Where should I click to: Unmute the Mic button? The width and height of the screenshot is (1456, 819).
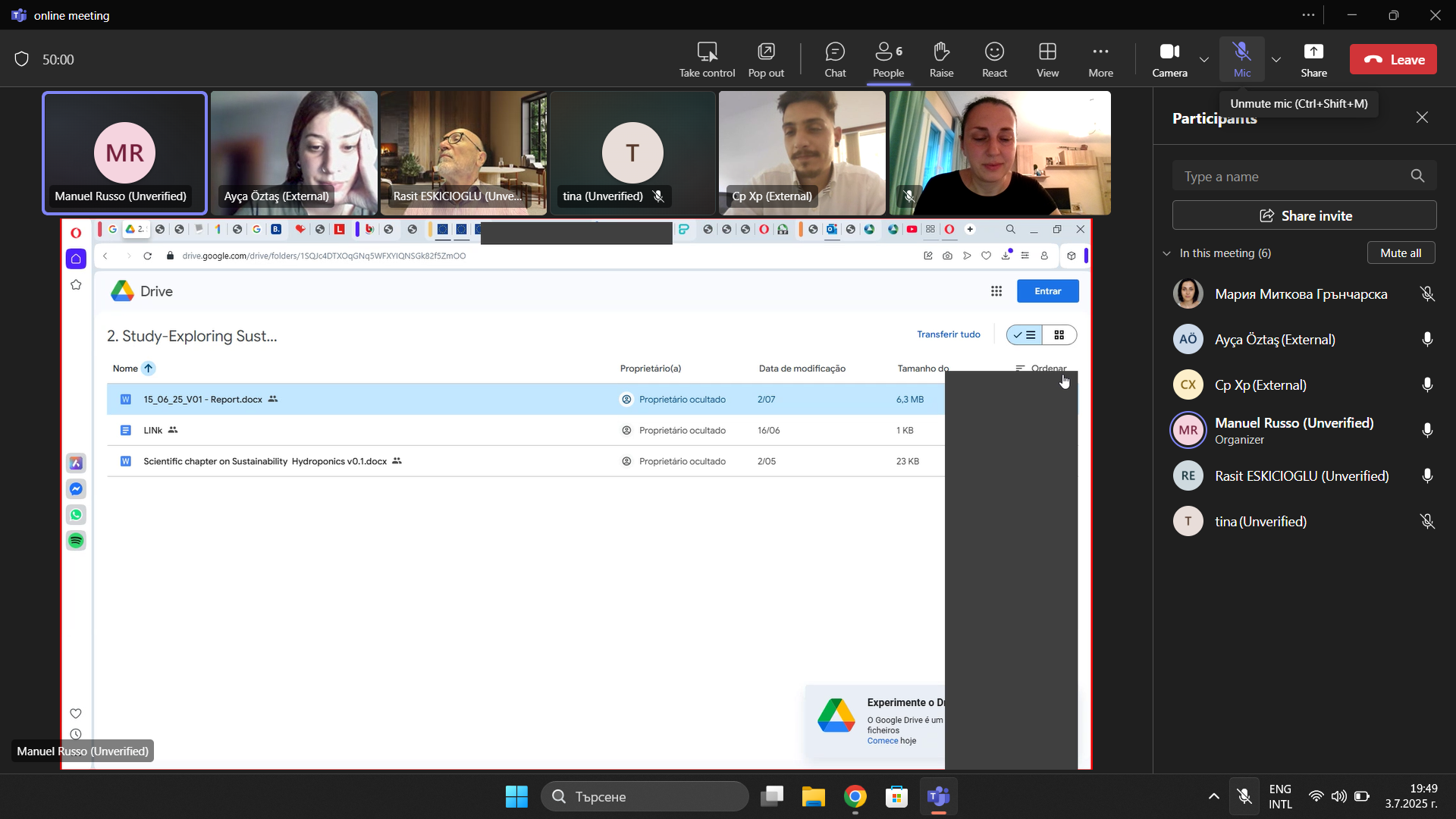click(x=1242, y=59)
